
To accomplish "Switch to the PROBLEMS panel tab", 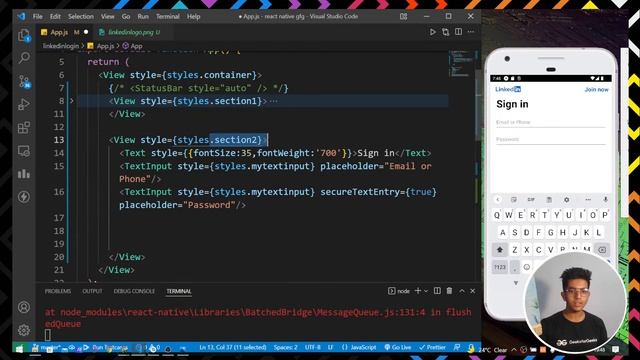I will pyautogui.click(x=58, y=291).
